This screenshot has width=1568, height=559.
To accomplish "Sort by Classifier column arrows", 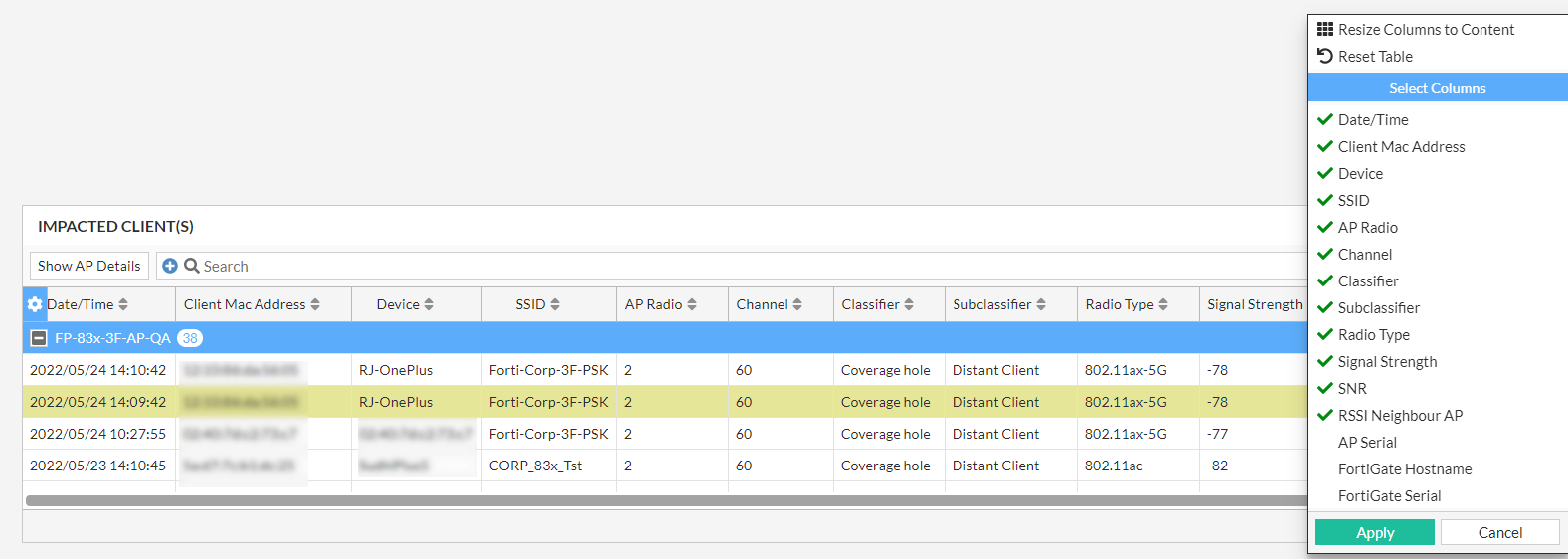I will pyautogui.click(x=909, y=304).
